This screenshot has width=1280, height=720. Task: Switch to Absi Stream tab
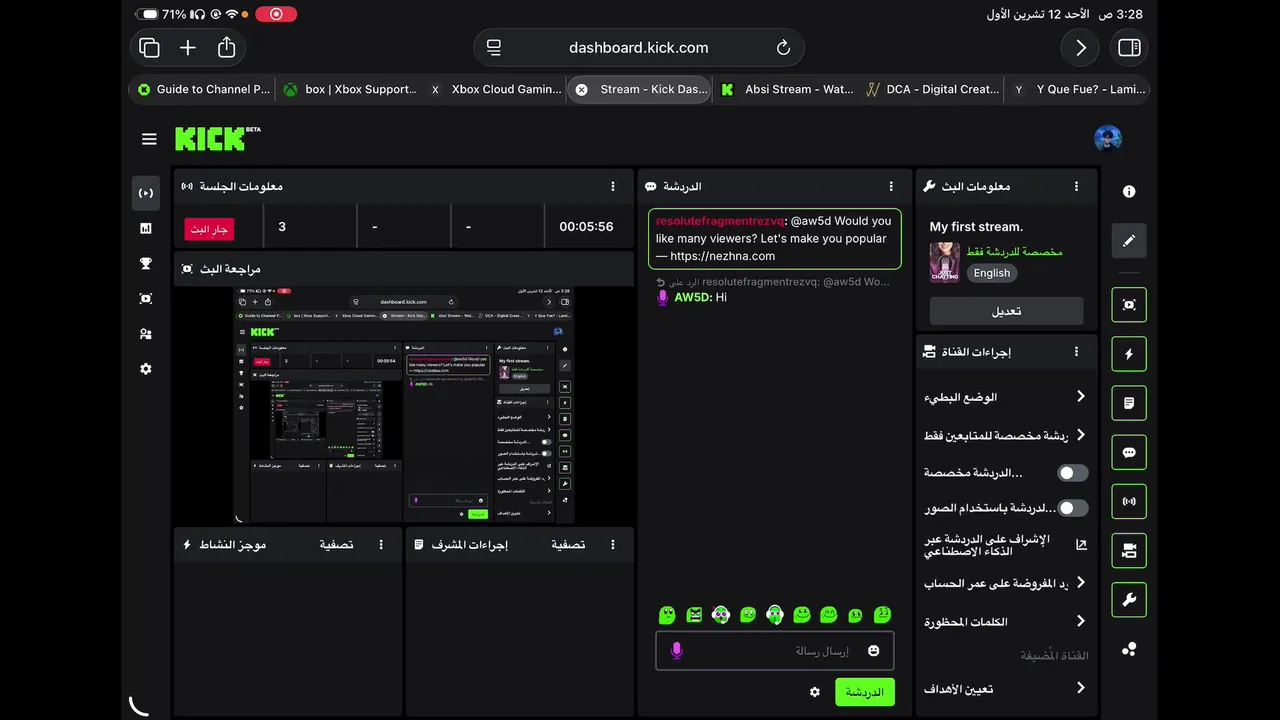point(786,89)
